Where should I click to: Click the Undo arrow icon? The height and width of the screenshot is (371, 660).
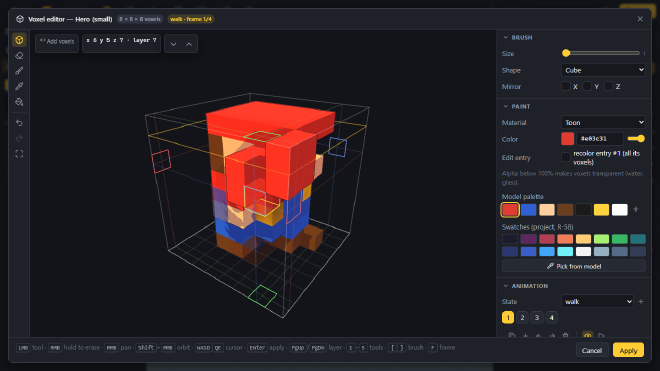pyautogui.click(x=19, y=123)
